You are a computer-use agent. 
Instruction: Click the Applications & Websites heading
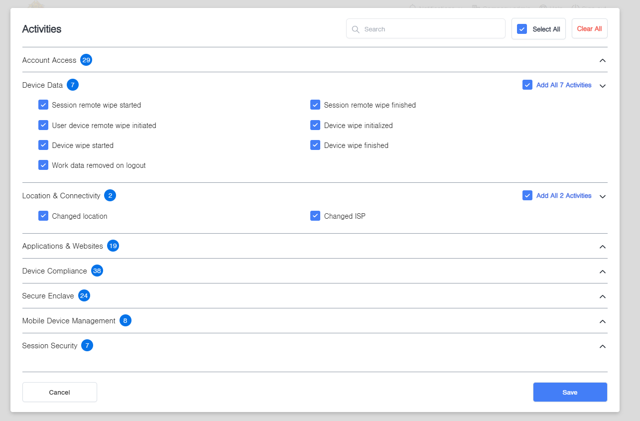[x=62, y=246]
